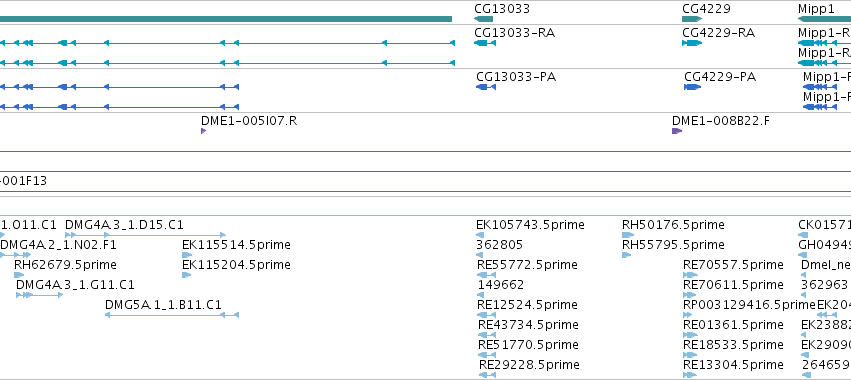Image resolution: width=851 pixels, height=380 pixels.
Task: Select the long teal gene bar
Action: point(226,19)
